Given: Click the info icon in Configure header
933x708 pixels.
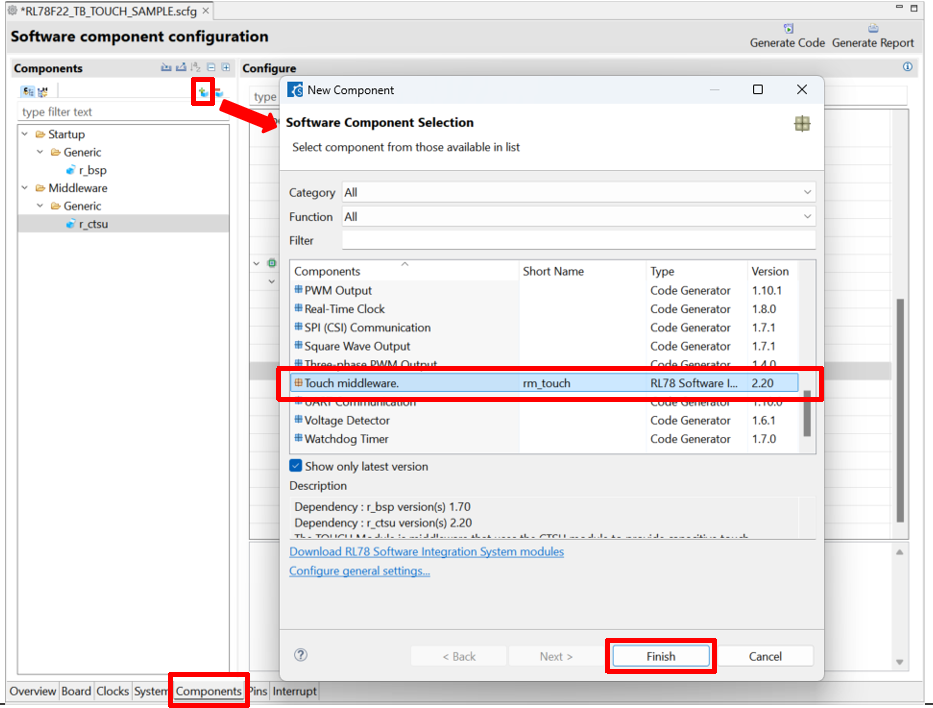Looking at the screenshot, I should 908,68.
